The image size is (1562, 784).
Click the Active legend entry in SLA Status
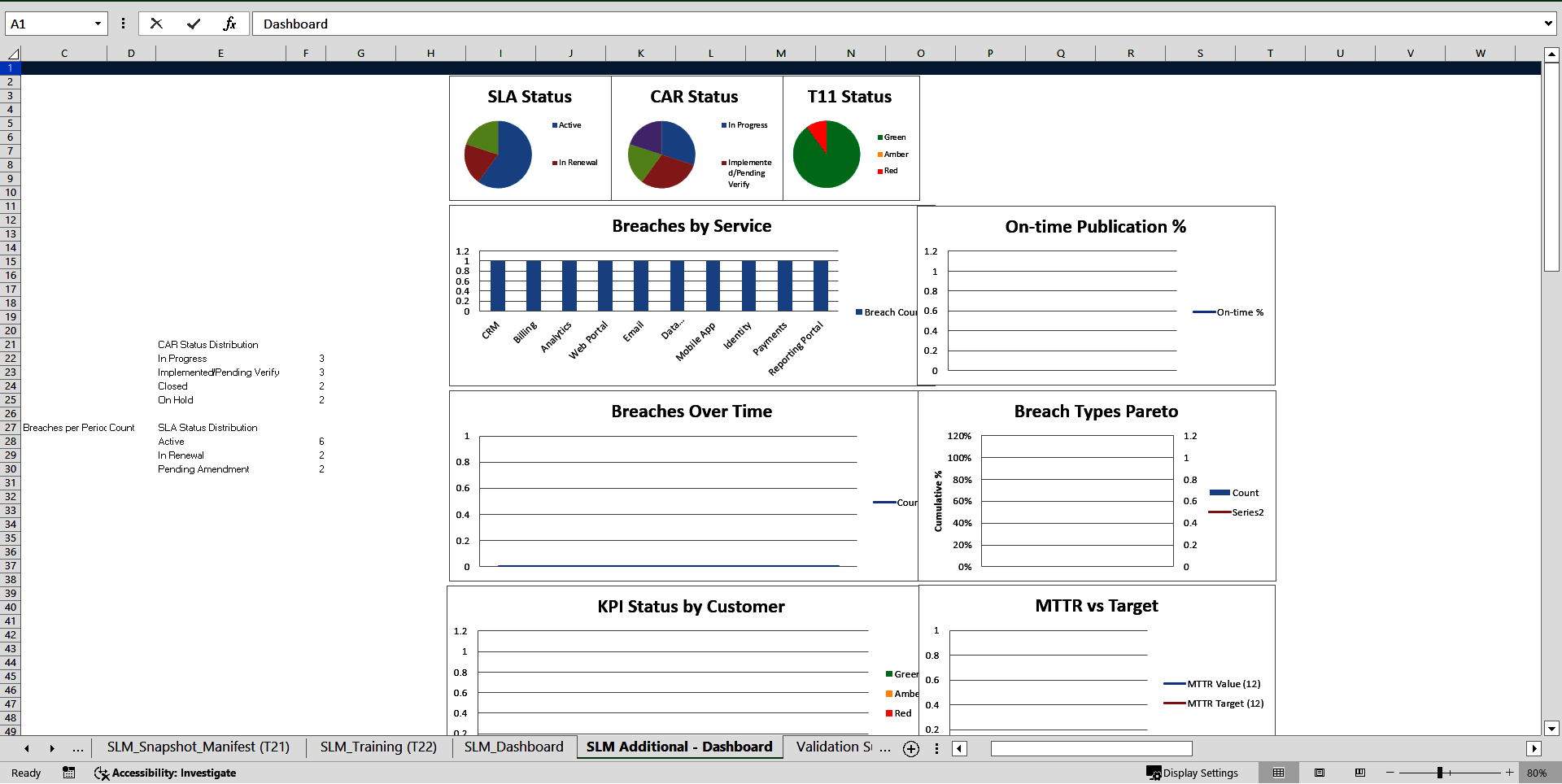pos(567,125)
